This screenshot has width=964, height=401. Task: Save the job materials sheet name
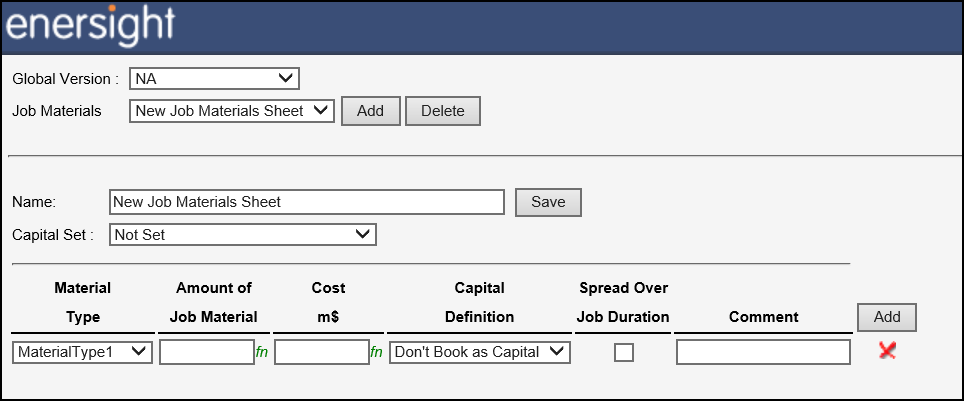[x=548, y=202]
